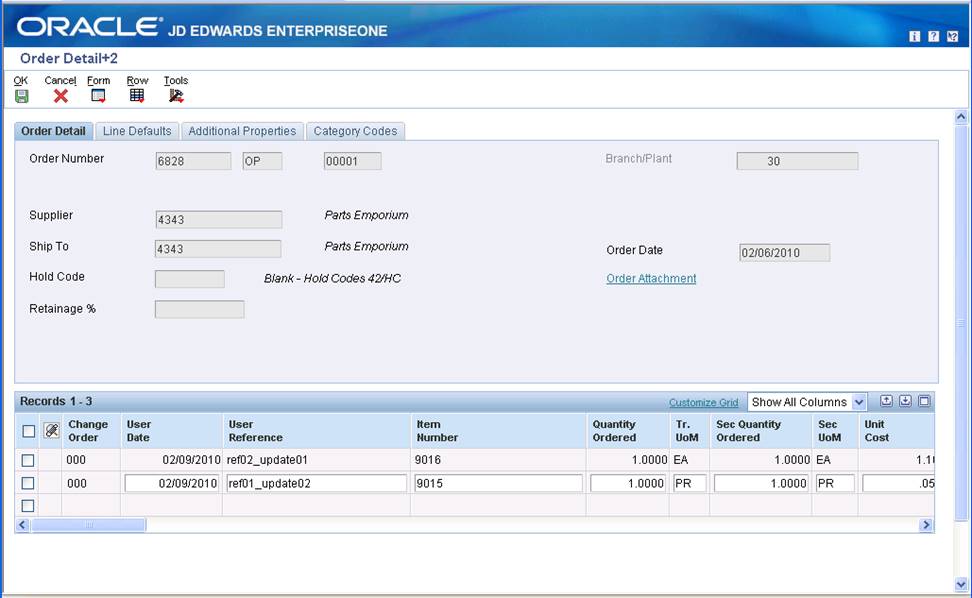Viewport: 972px width, 598px height.
Task: Click the red Cancel X icon
Action: 61,95
